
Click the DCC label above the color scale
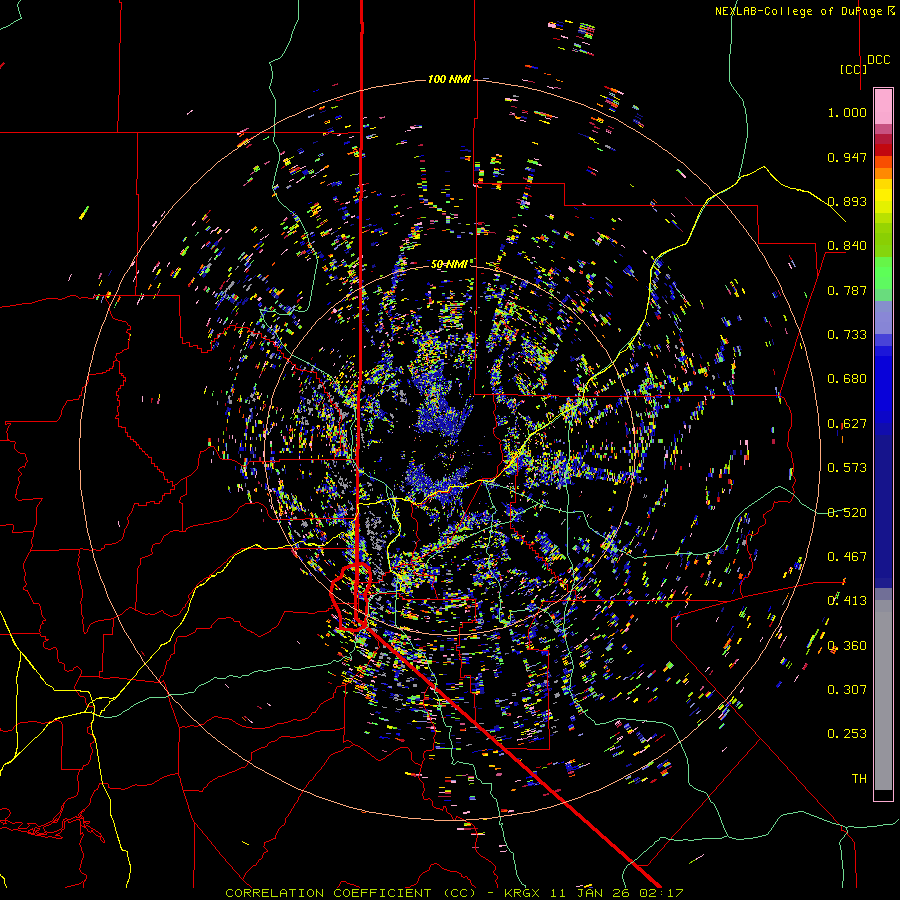point(878,60)
